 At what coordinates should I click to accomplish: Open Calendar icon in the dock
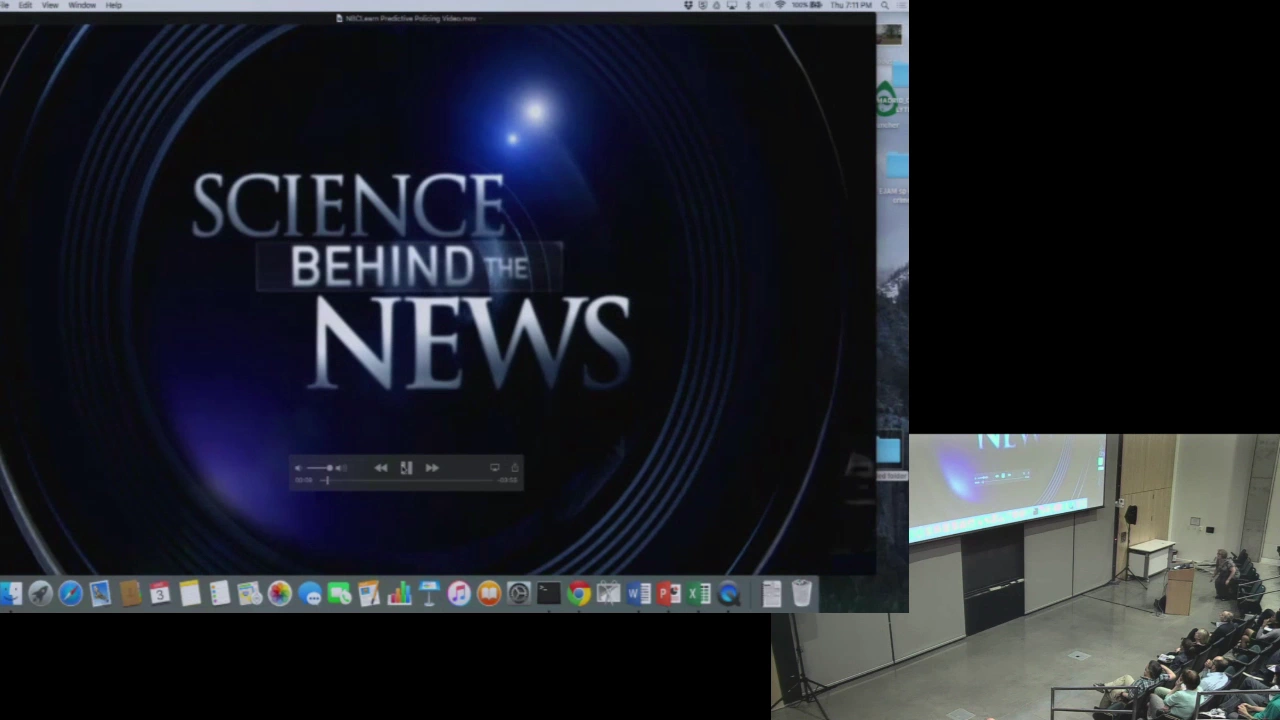point(160,593)
